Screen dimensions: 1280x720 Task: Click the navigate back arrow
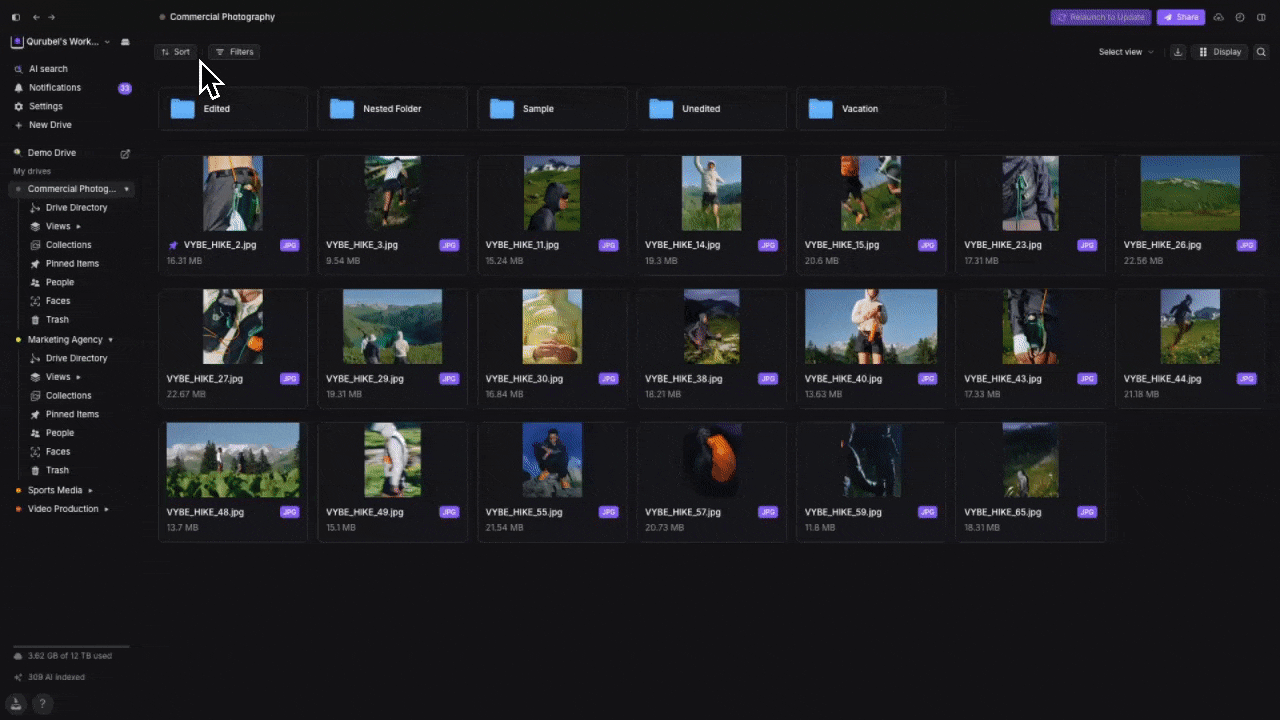[x=37, y=17]
